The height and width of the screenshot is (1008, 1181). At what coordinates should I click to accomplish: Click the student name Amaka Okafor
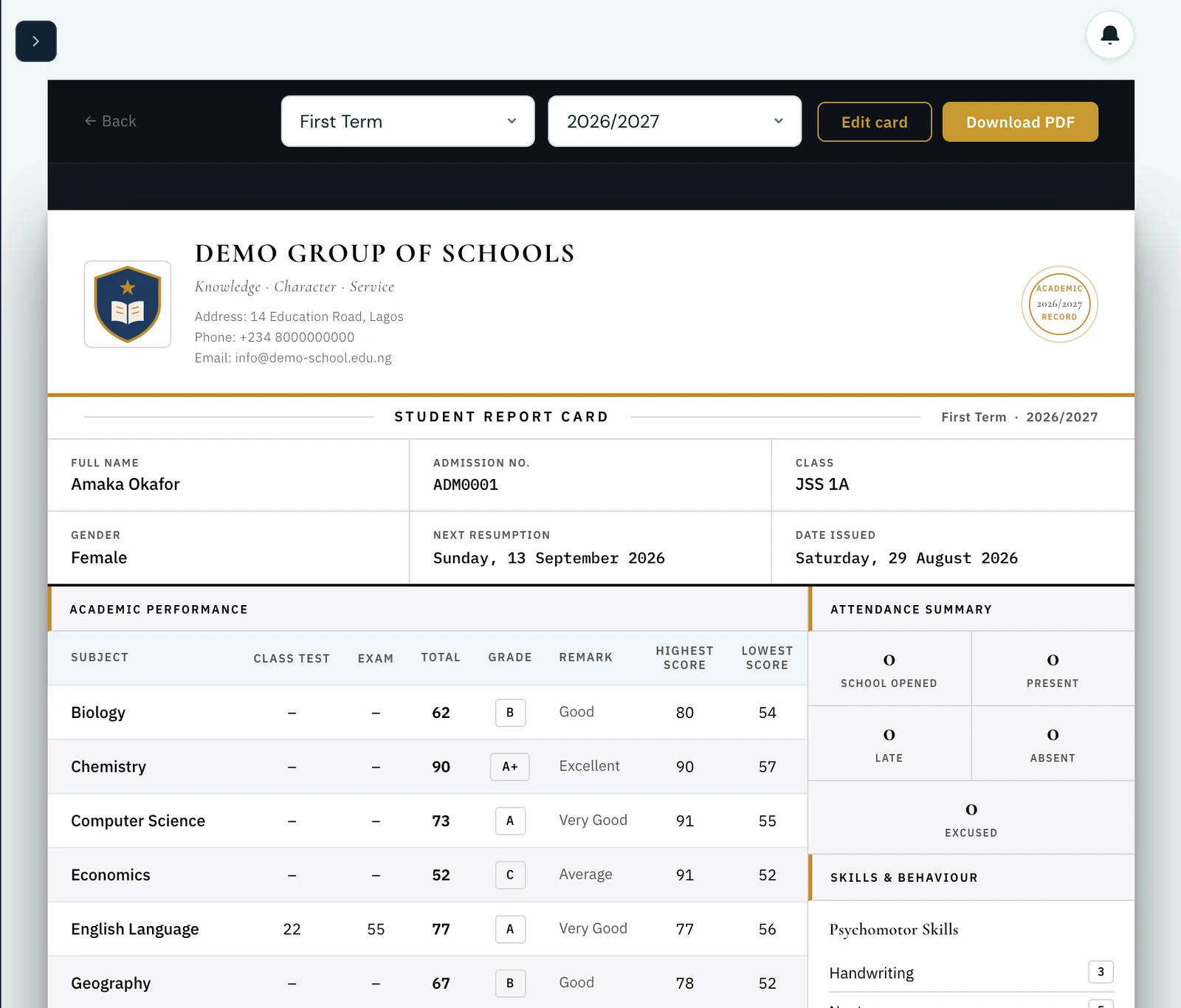click(125, 484)
